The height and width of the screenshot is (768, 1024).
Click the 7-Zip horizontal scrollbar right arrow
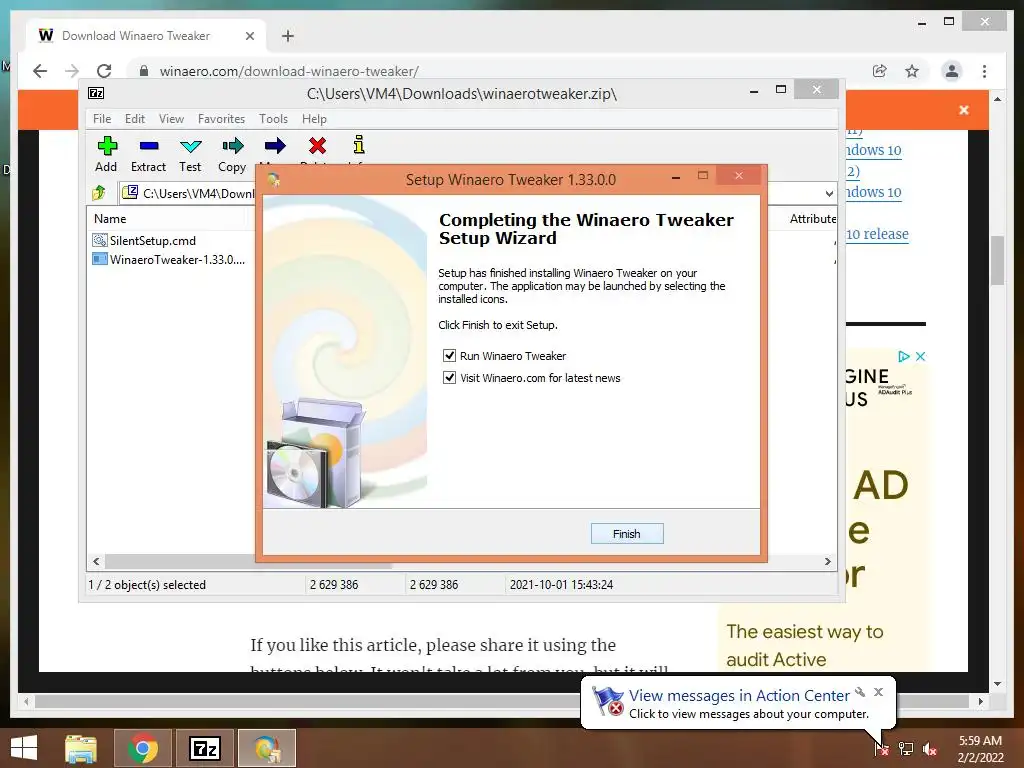pos(827,562)
